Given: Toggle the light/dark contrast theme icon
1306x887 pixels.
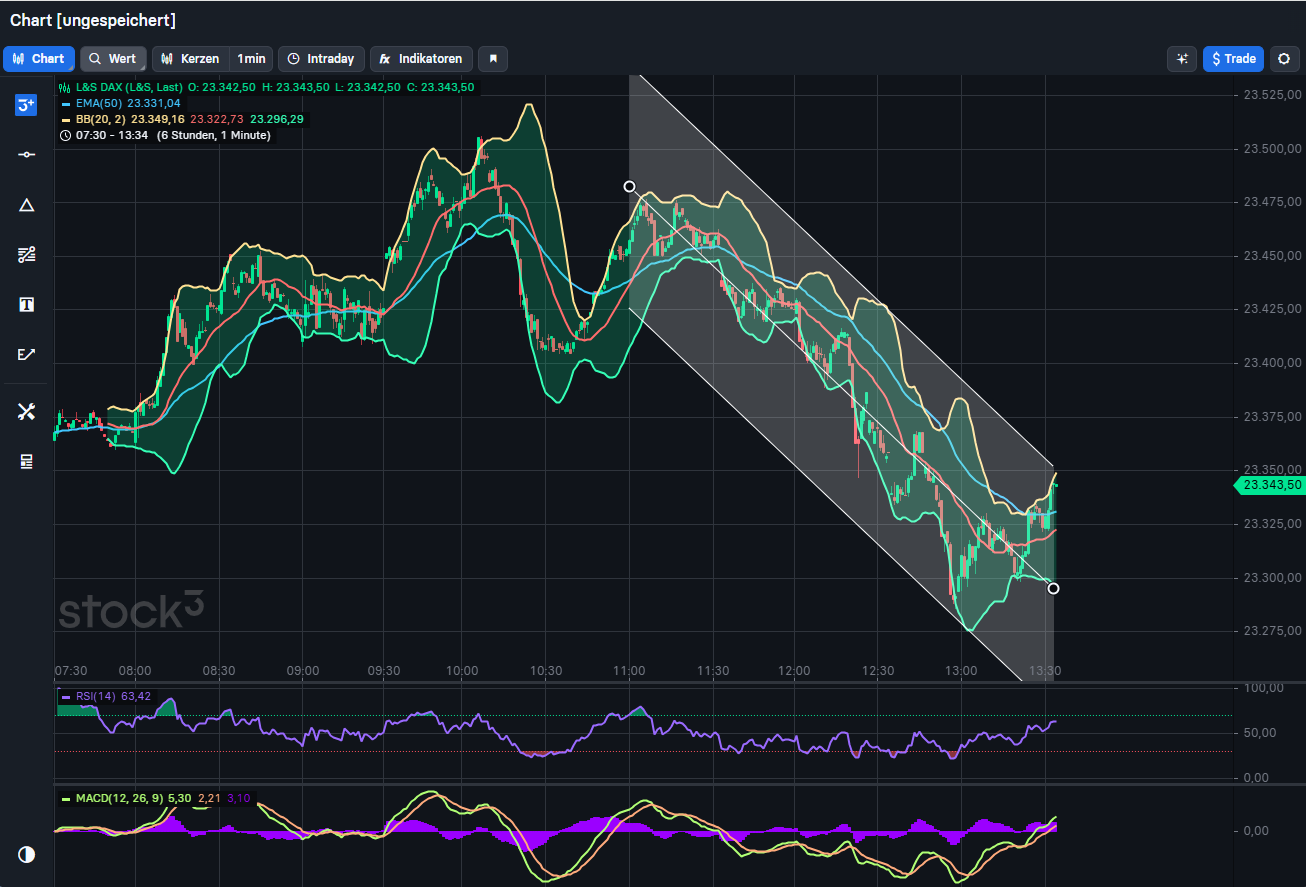Looking at the screenshot, I should 26,855.
